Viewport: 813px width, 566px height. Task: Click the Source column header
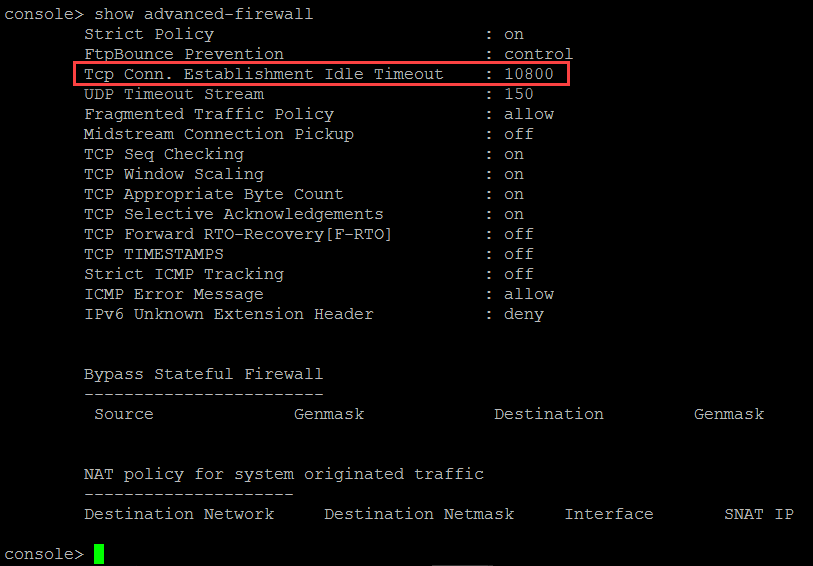coord(124,414)
